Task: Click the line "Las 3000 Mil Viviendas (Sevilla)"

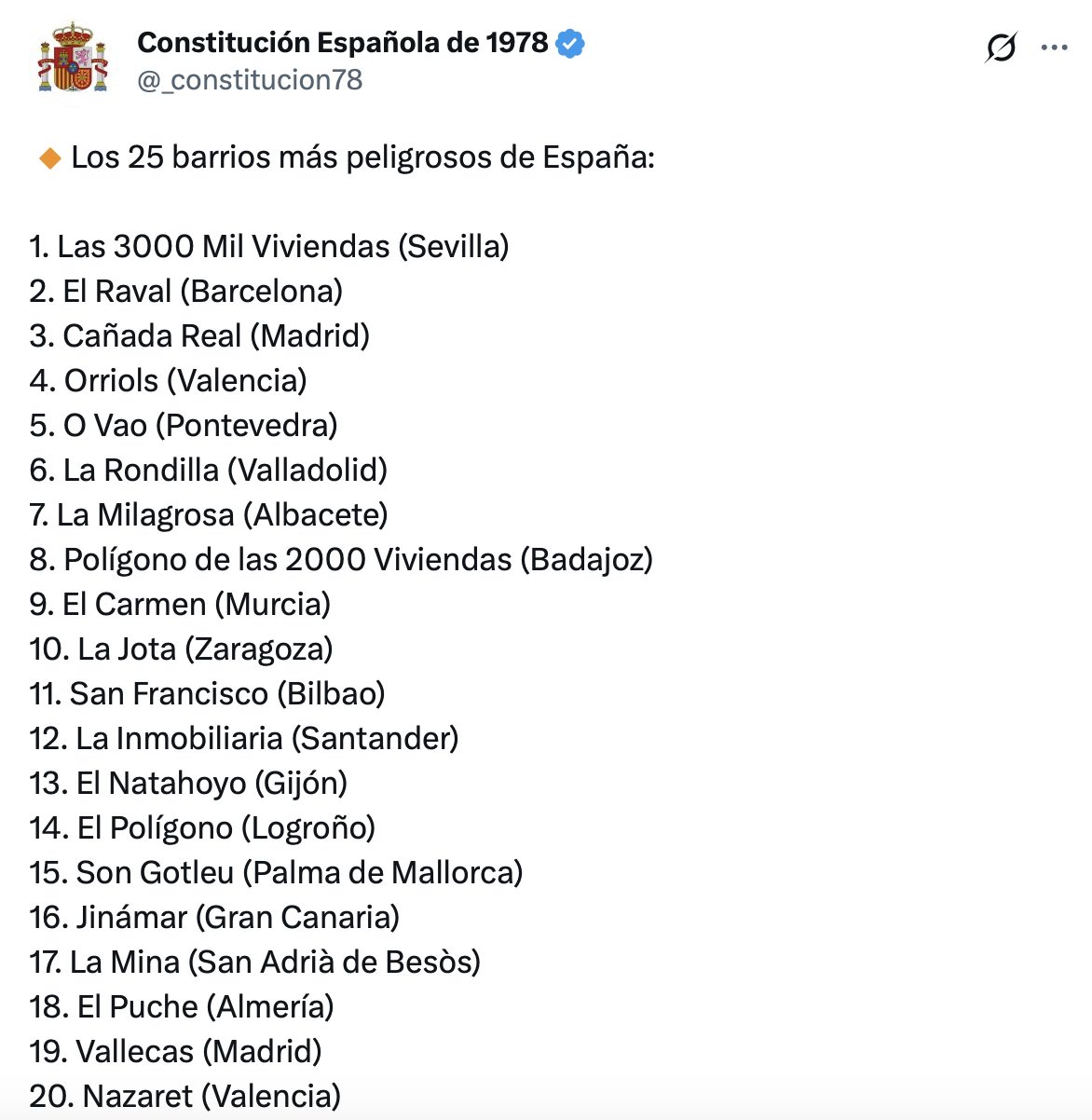Action: pyautogui.click(x=269, y=247)
